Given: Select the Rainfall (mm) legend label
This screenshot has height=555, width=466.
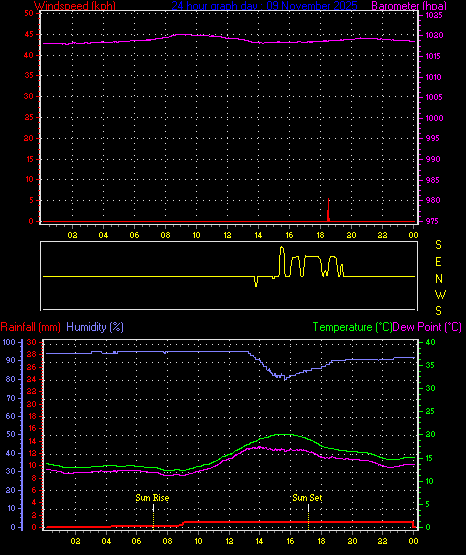Looking at the screenshot, I should (30, 327).
